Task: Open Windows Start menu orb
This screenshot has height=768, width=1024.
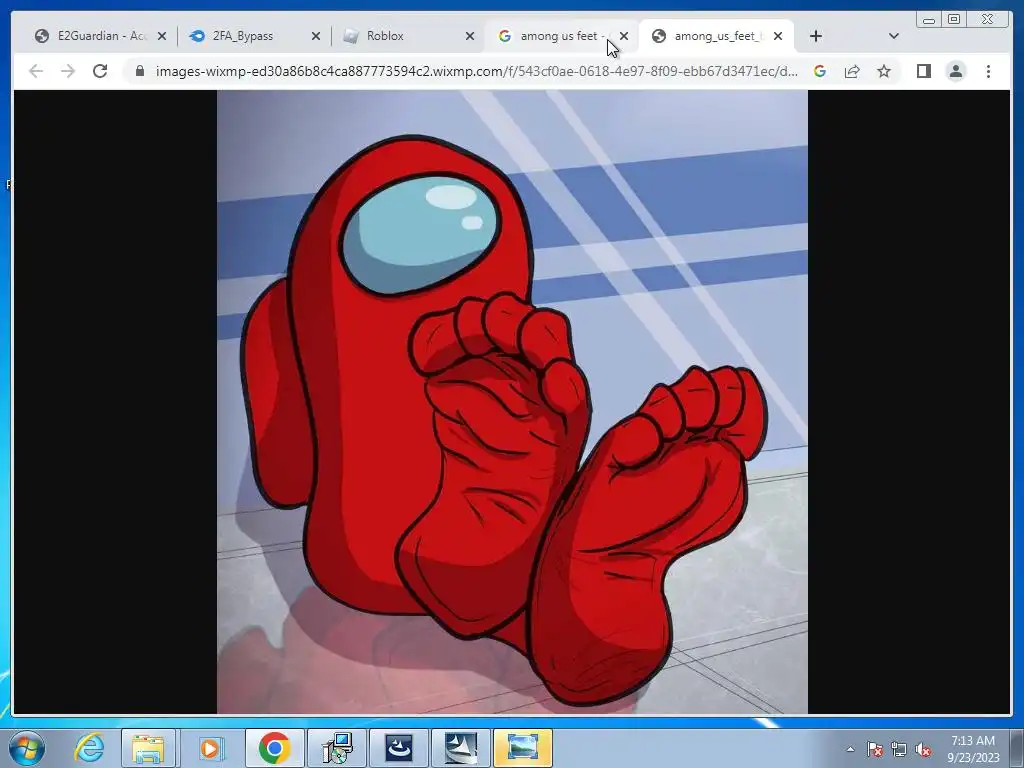Action: (x=27, y=748)
